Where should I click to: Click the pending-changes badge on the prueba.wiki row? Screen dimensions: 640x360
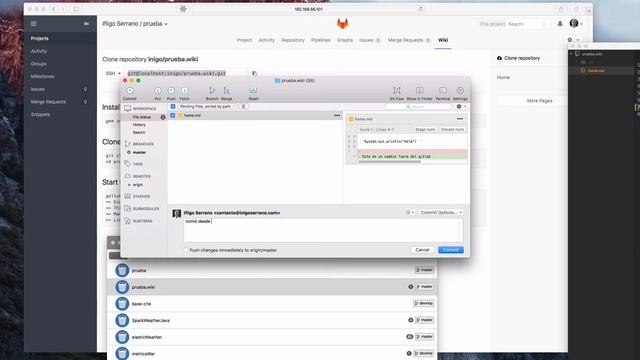click(x=410, y=287)
